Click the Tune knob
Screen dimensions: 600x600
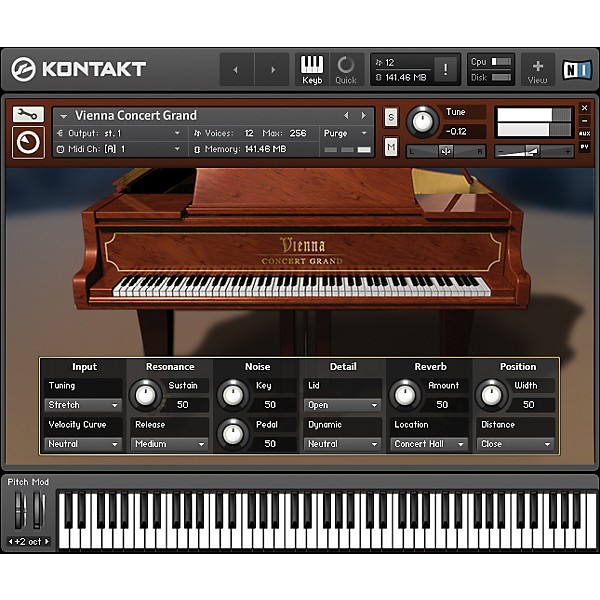(x=422, y=122)
